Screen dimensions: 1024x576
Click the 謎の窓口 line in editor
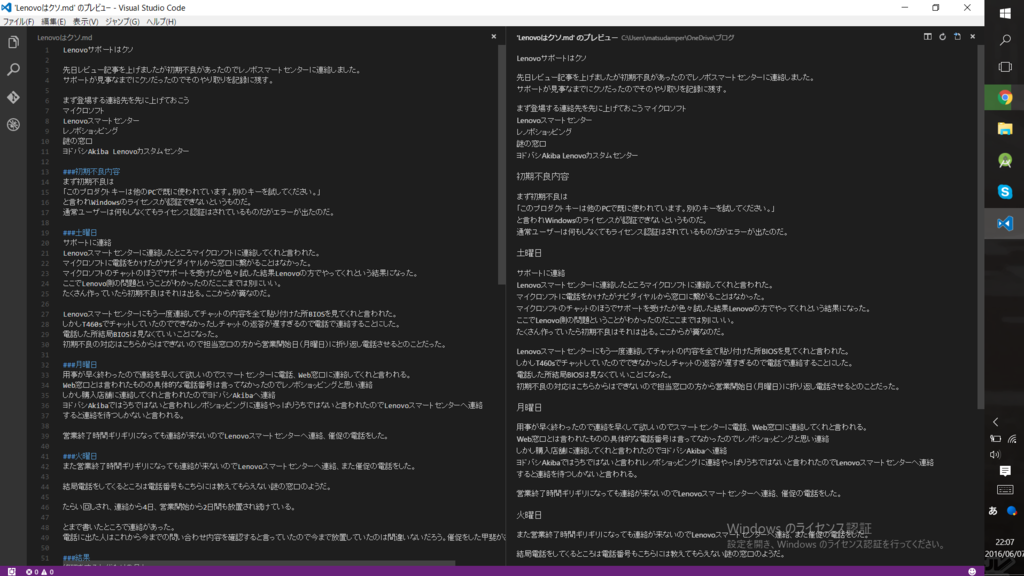tap(78, 141)
